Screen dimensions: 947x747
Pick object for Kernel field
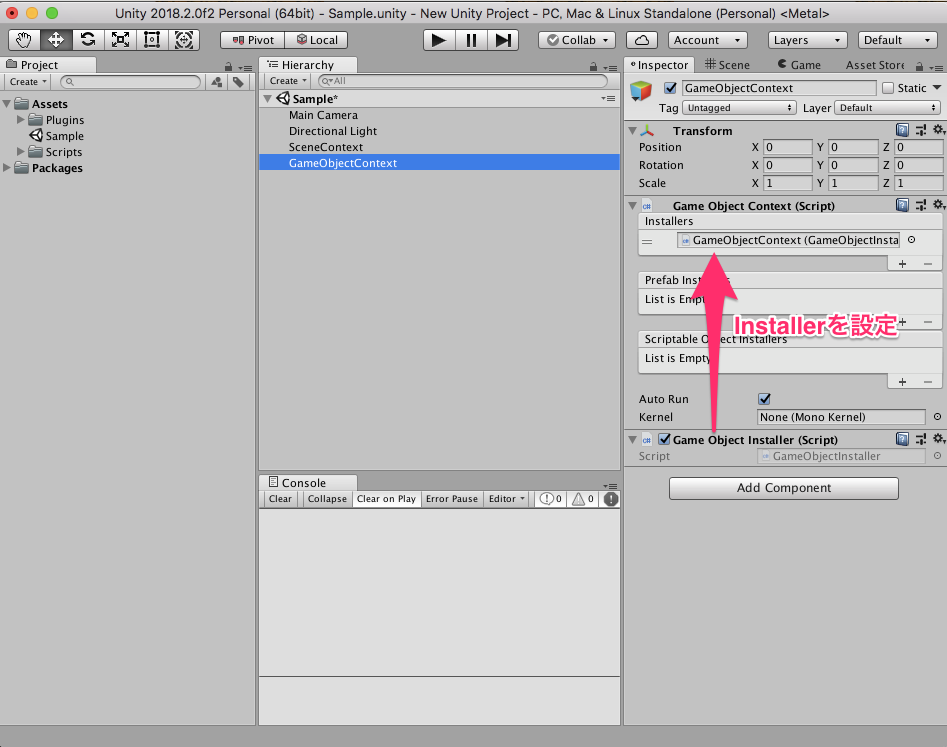[x=937, y=417]
